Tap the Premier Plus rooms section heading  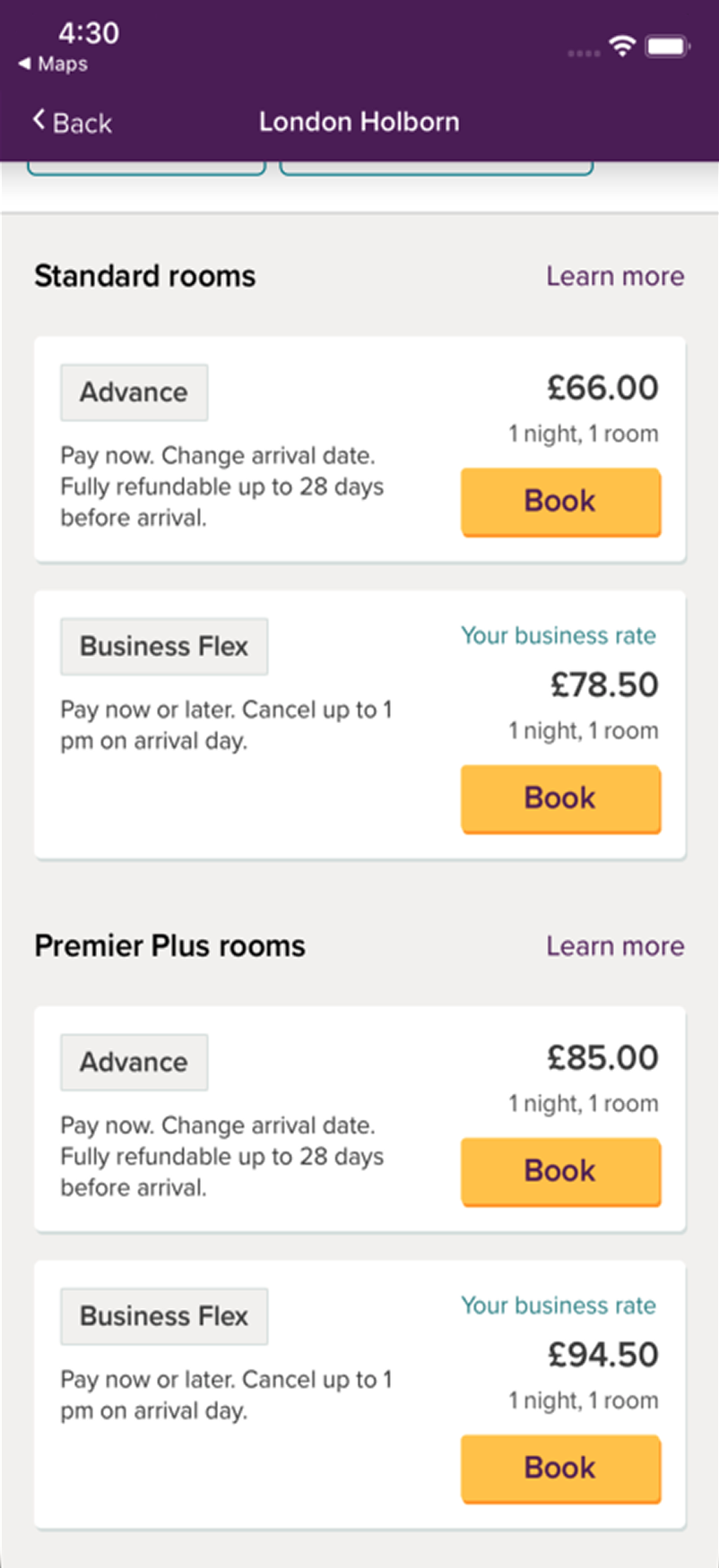[169, 946]
